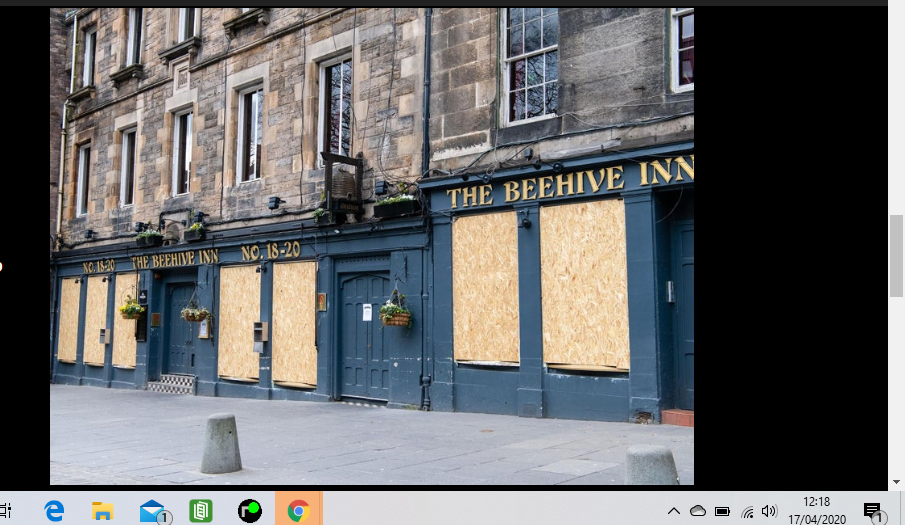The height and width of the screenshot is (525, 905).
Task: Open Task View from the taskbar
Action: click(5, 511)
